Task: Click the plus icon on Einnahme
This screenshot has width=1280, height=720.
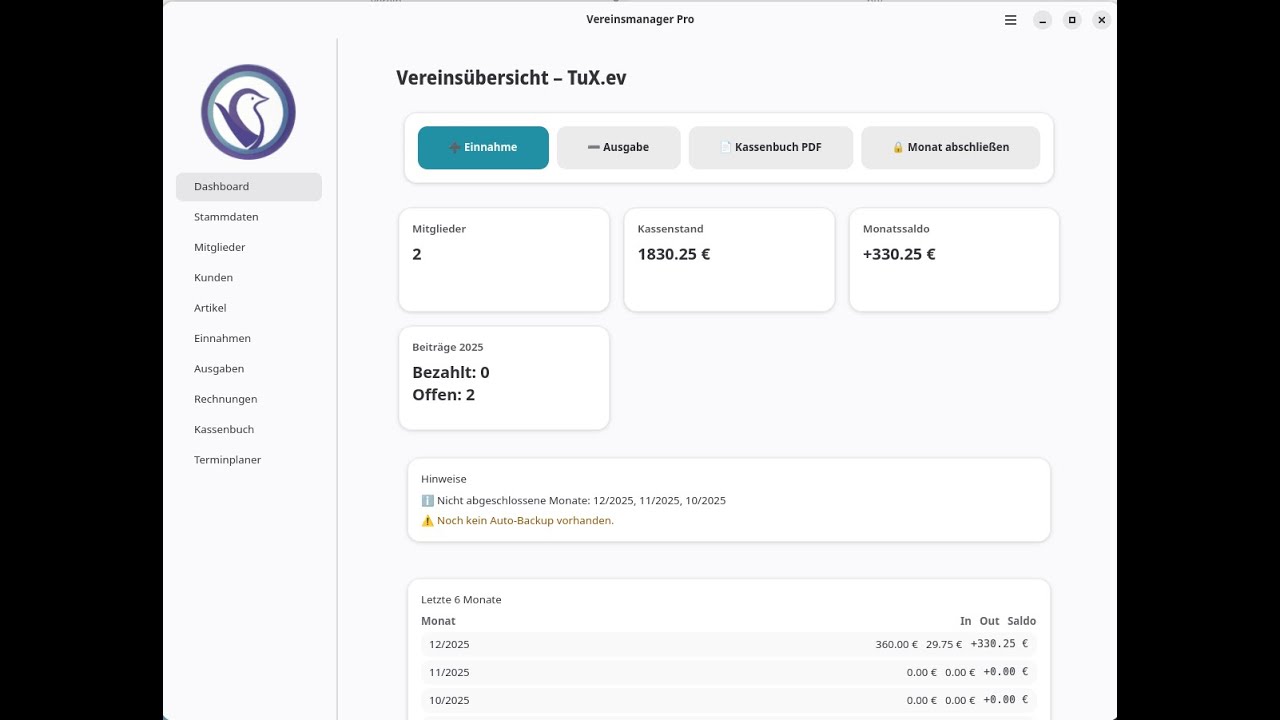Action: point(455,148)
